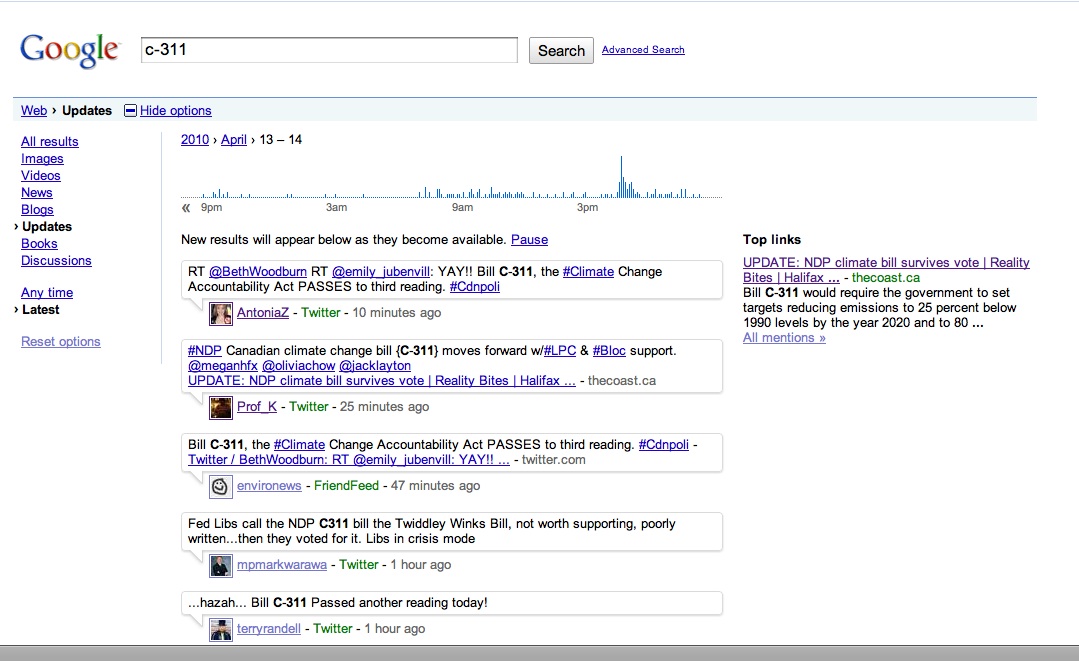Open Twitter / BethWoodburn link

[349, 460]
